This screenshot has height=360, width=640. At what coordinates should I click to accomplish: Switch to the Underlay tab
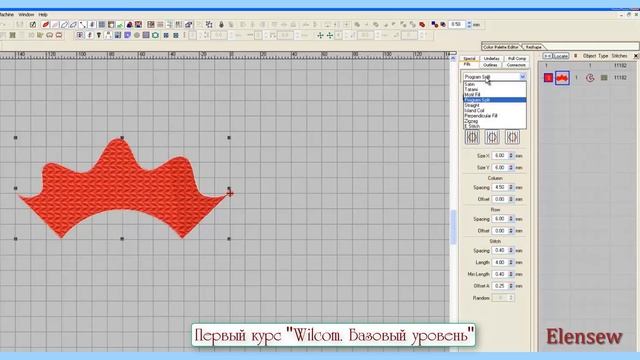click(491, 59)
